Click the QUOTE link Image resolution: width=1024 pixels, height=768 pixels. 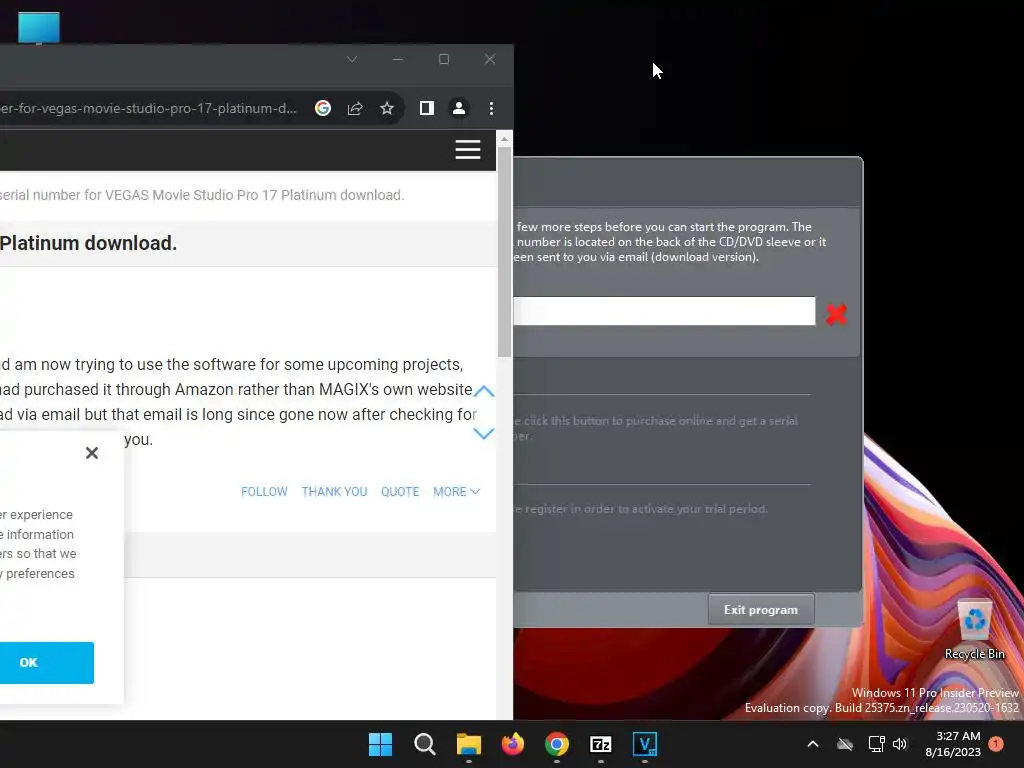click(x=400, y=492)
